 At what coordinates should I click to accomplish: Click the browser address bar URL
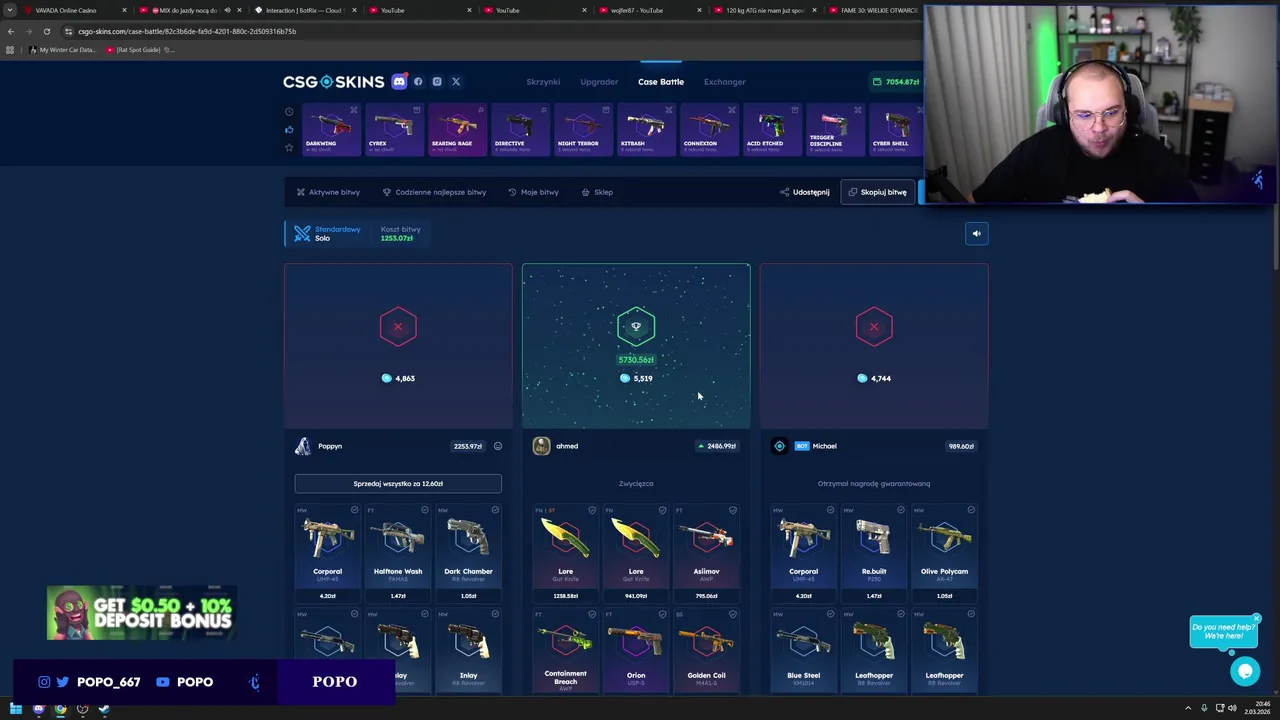187,31
